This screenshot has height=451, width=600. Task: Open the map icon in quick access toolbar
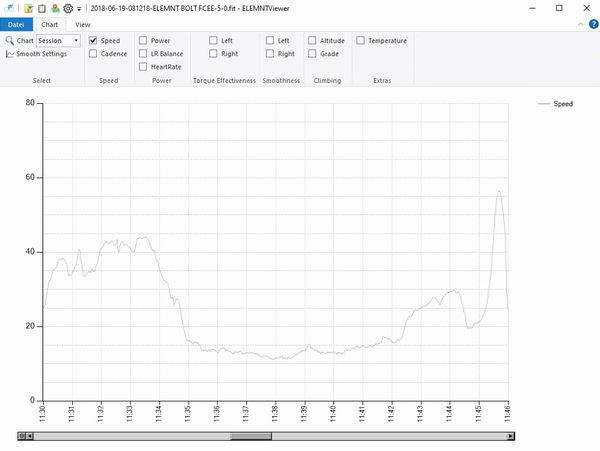click(x=55, y=8)
